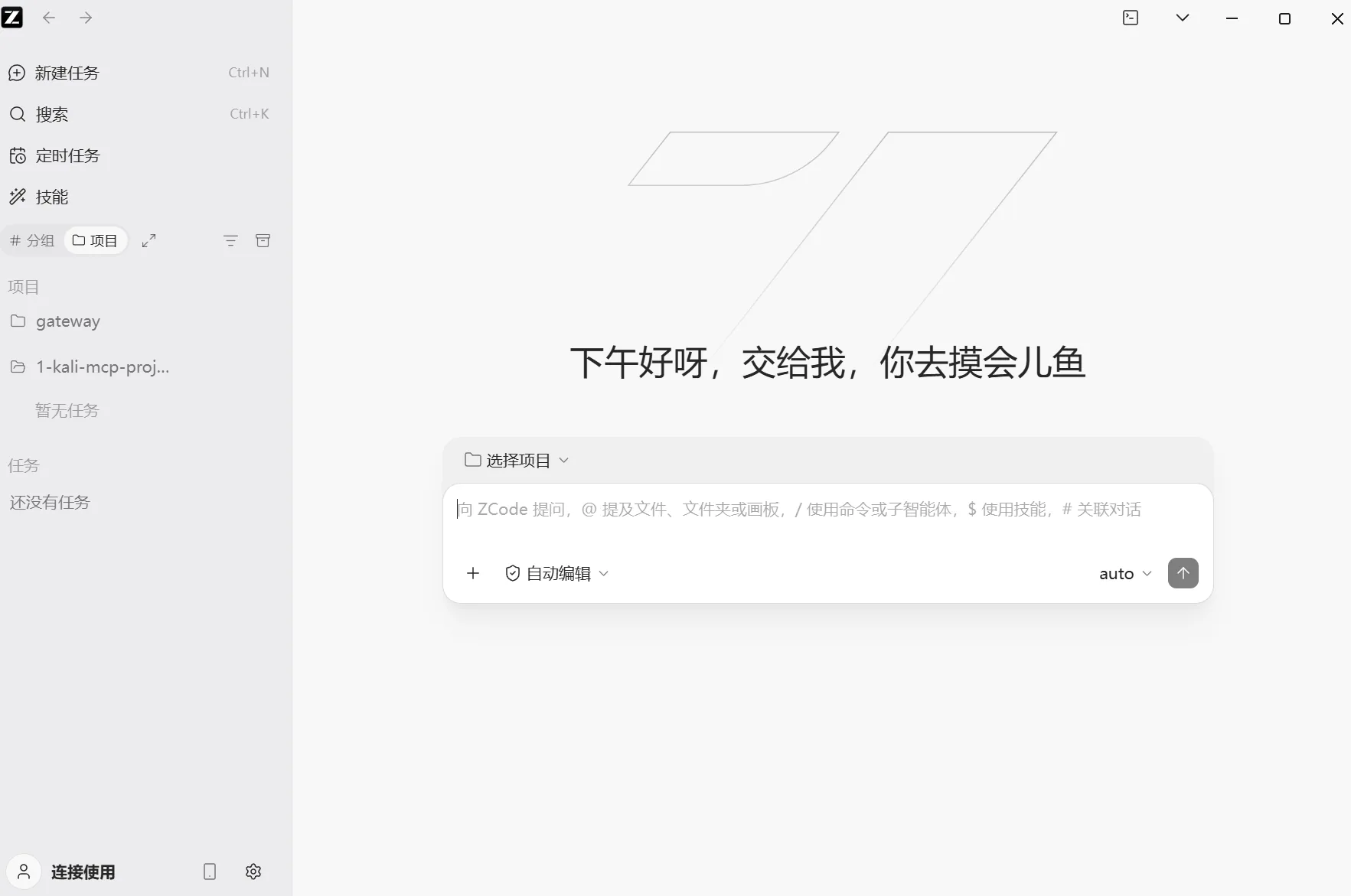Click the plus attachment icon
This screenshot has width=1351, height=896.
point(473,573)
